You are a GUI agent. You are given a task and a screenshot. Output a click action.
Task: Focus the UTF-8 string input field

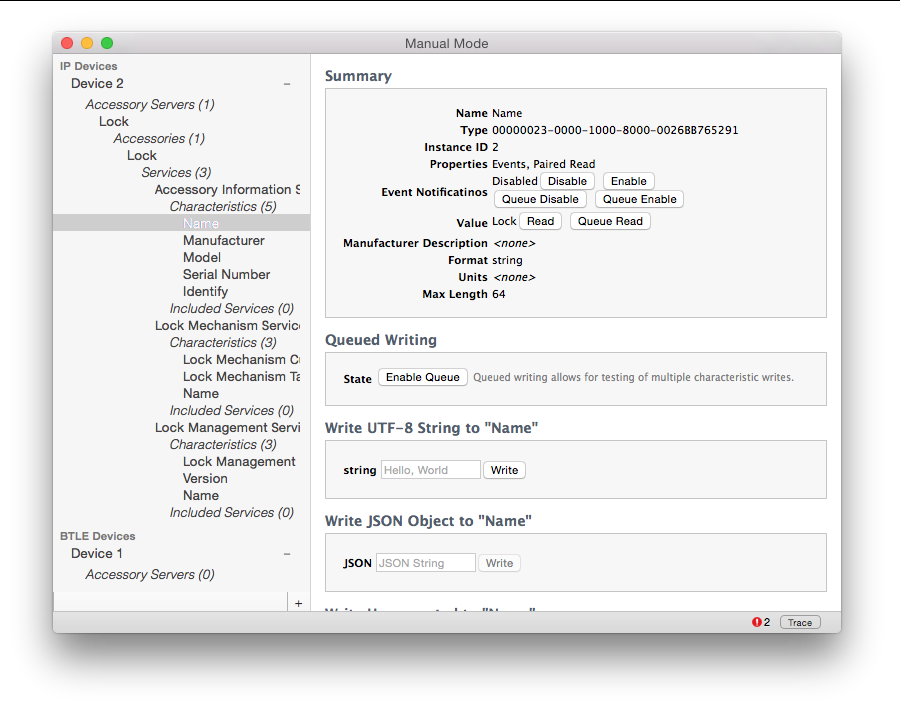click(430, 470)
